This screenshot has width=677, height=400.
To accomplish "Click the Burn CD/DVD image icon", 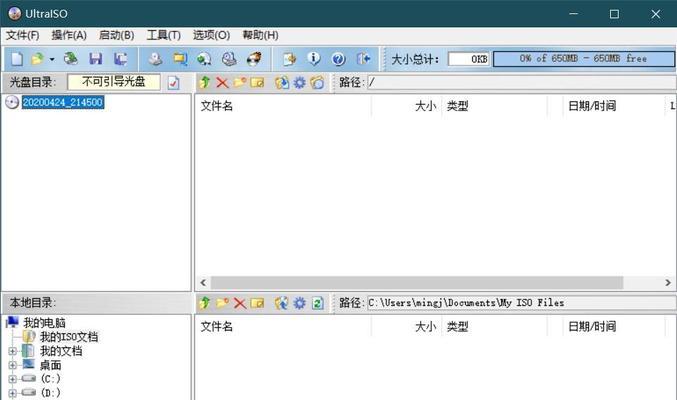I will click(254, 59).
